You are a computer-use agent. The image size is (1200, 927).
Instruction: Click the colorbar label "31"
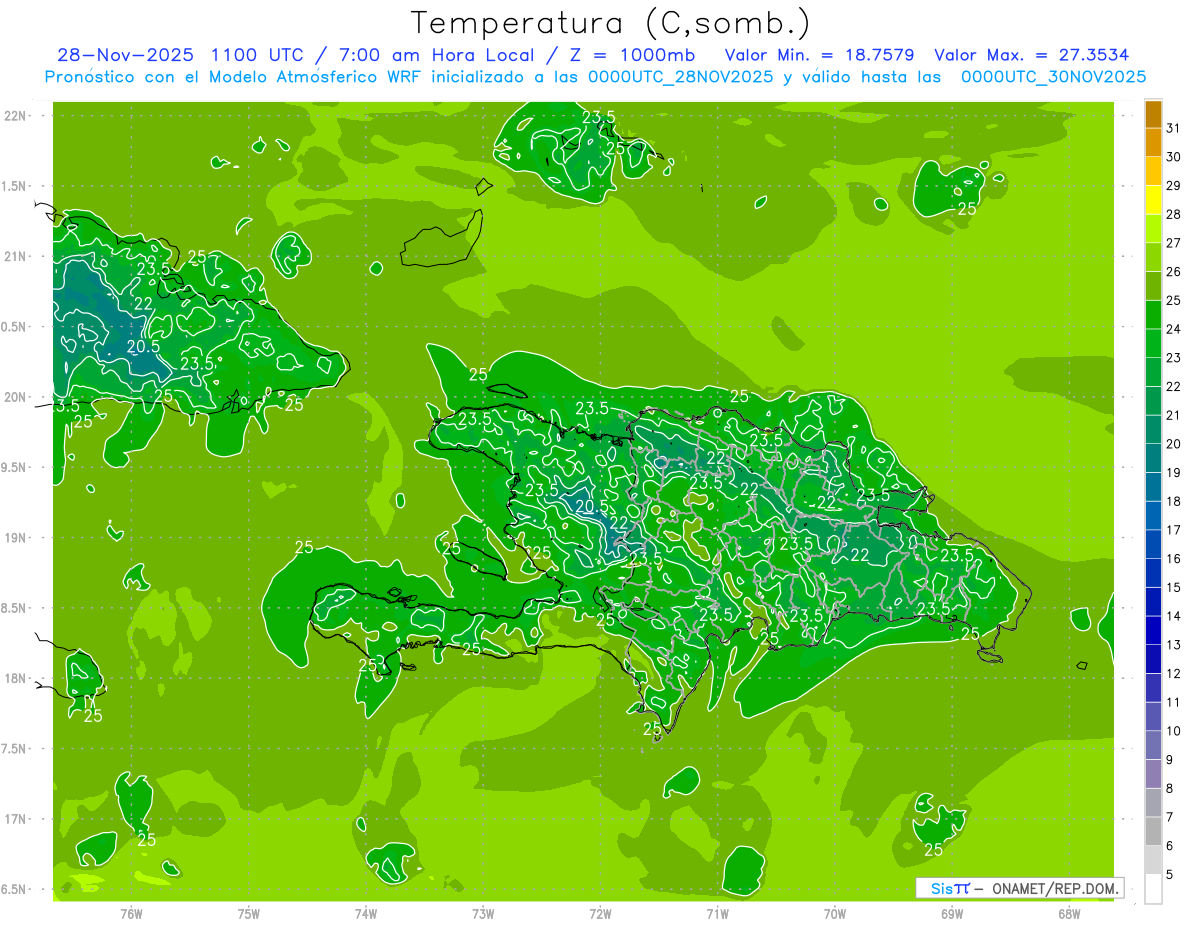point(1173,128)
